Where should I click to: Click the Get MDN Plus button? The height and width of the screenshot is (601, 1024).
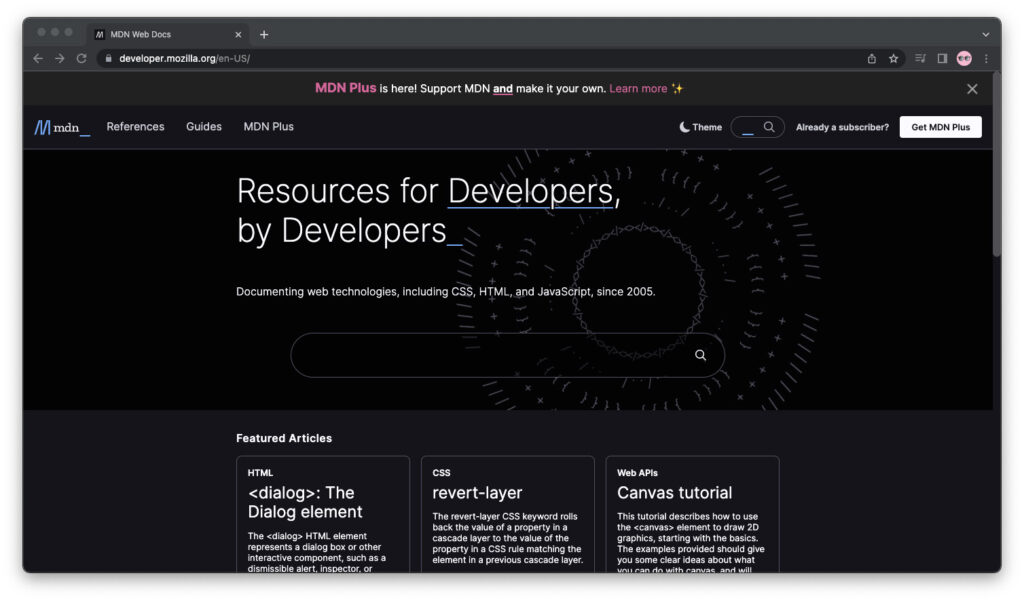940,127
